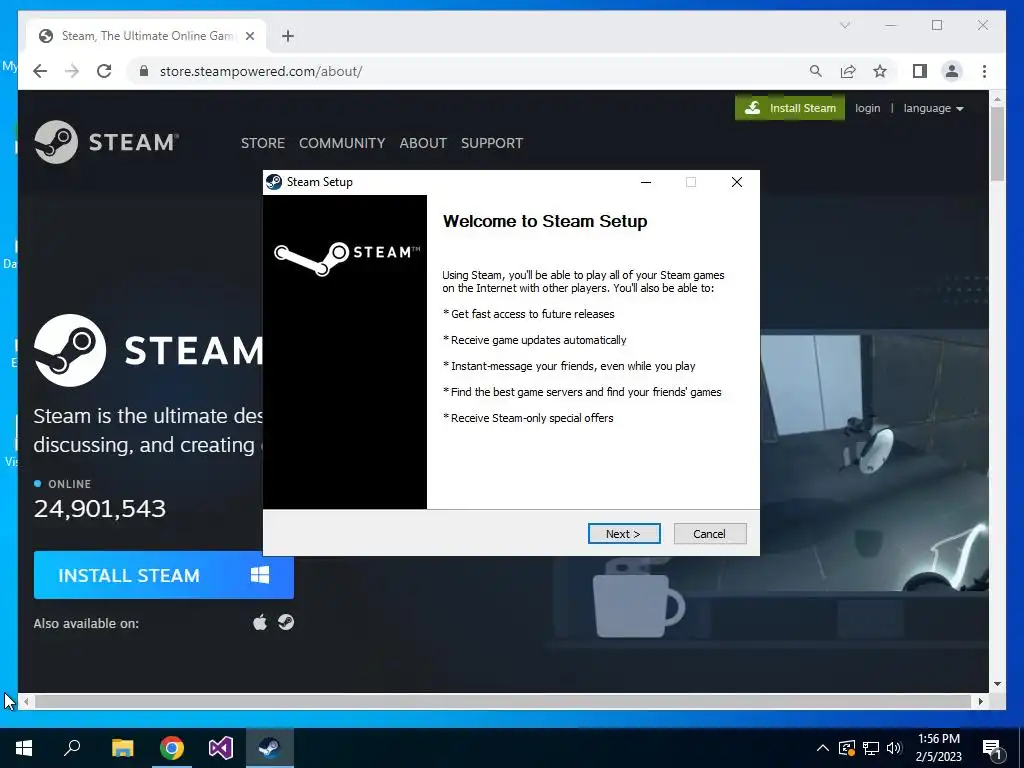Click the blue INSTALL STEAM button
This screenshot has height=768, width=1024.
[164, 575]
